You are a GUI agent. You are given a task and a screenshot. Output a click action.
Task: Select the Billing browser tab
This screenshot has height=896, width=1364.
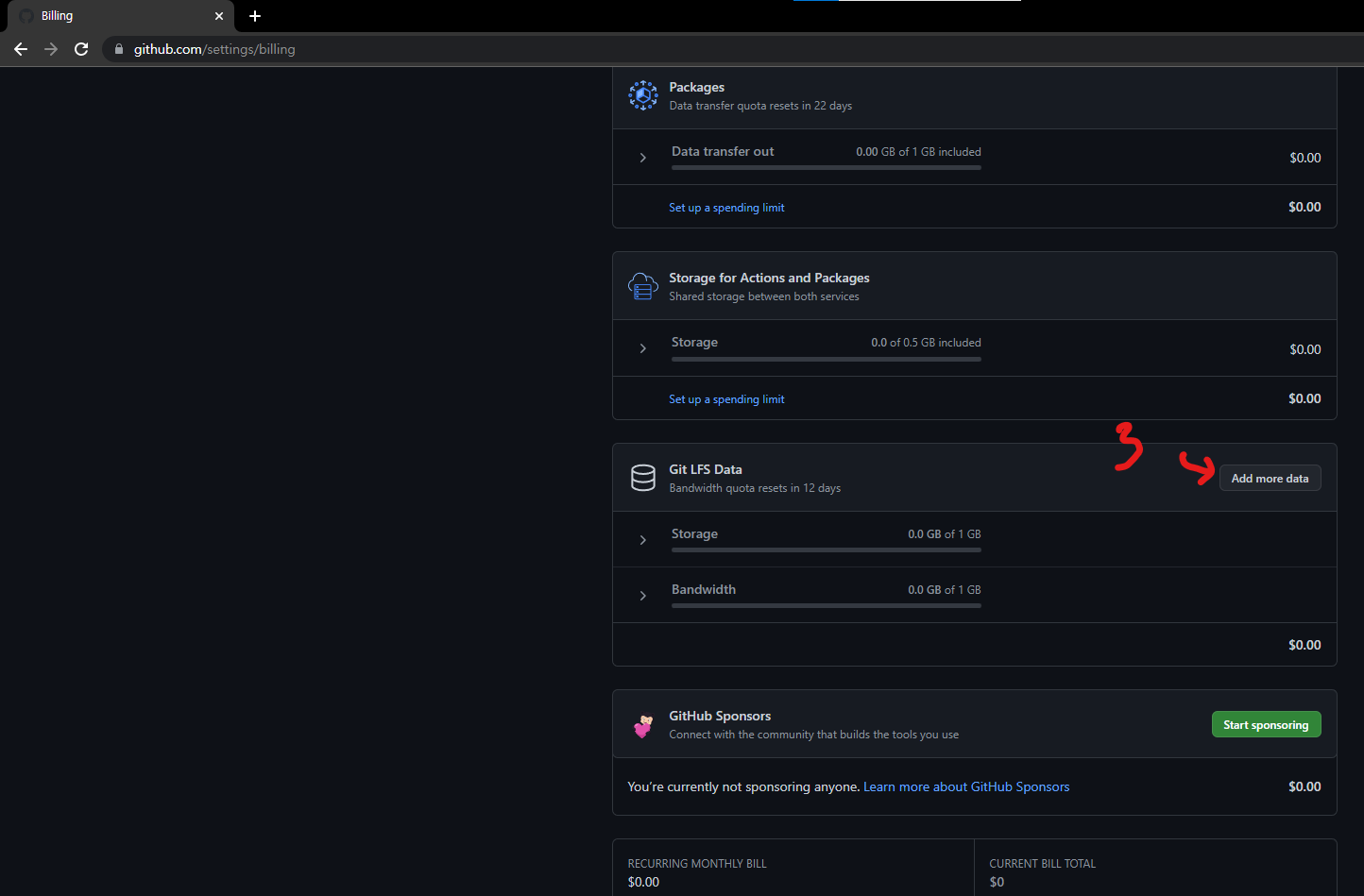tap(121, 16)
